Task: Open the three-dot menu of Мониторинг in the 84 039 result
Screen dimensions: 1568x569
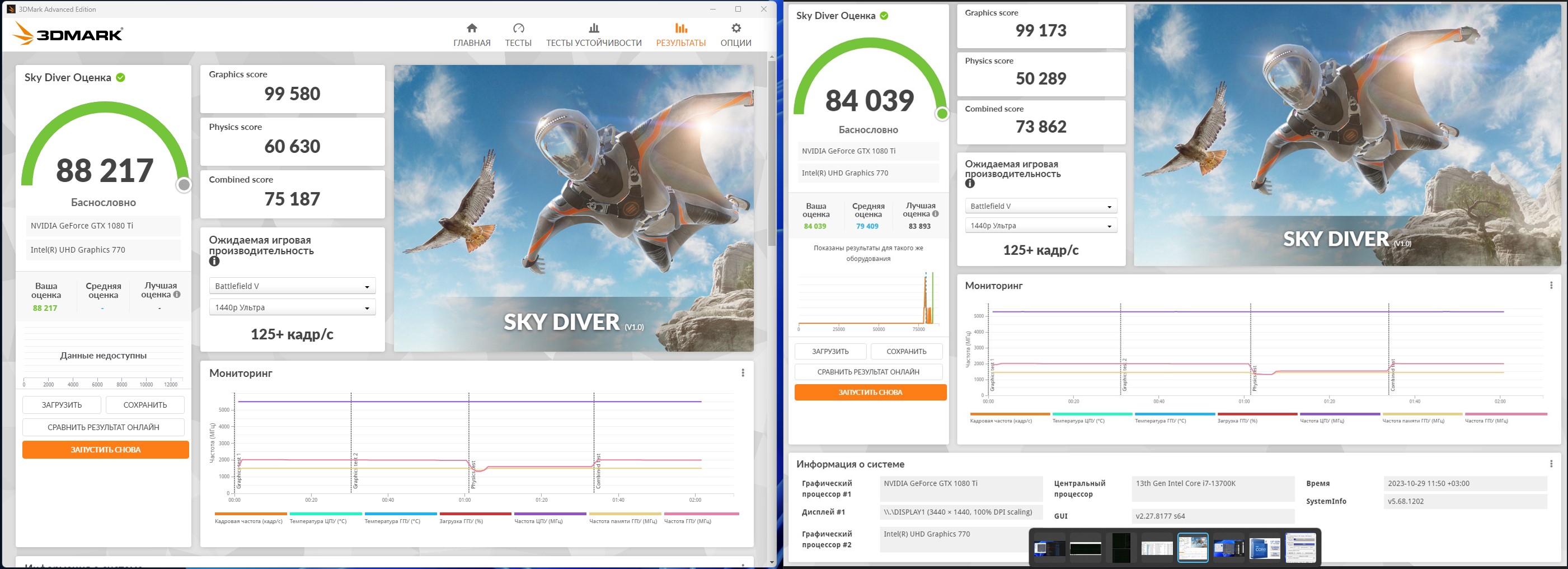Action: (1551, 285)
